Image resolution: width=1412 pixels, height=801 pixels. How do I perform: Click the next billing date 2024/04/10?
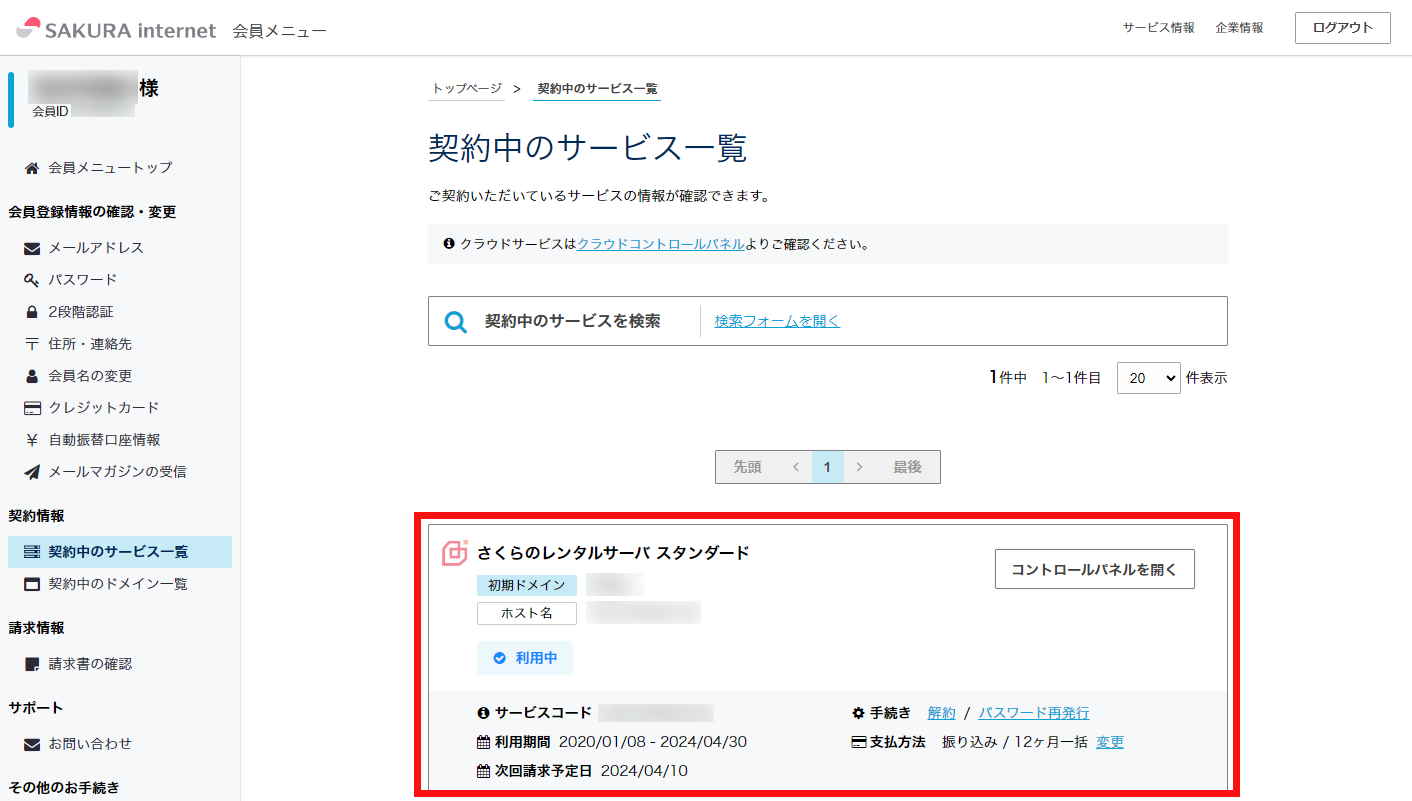click(x=644, y=771)
